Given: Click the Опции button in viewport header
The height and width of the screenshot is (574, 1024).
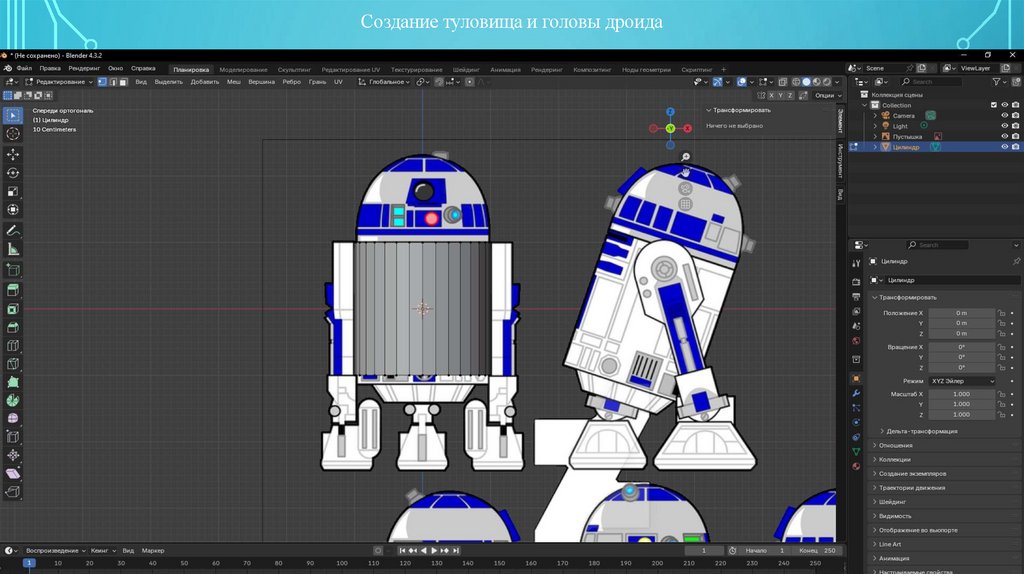Looking at the screenshot, I should click(825, 95).
